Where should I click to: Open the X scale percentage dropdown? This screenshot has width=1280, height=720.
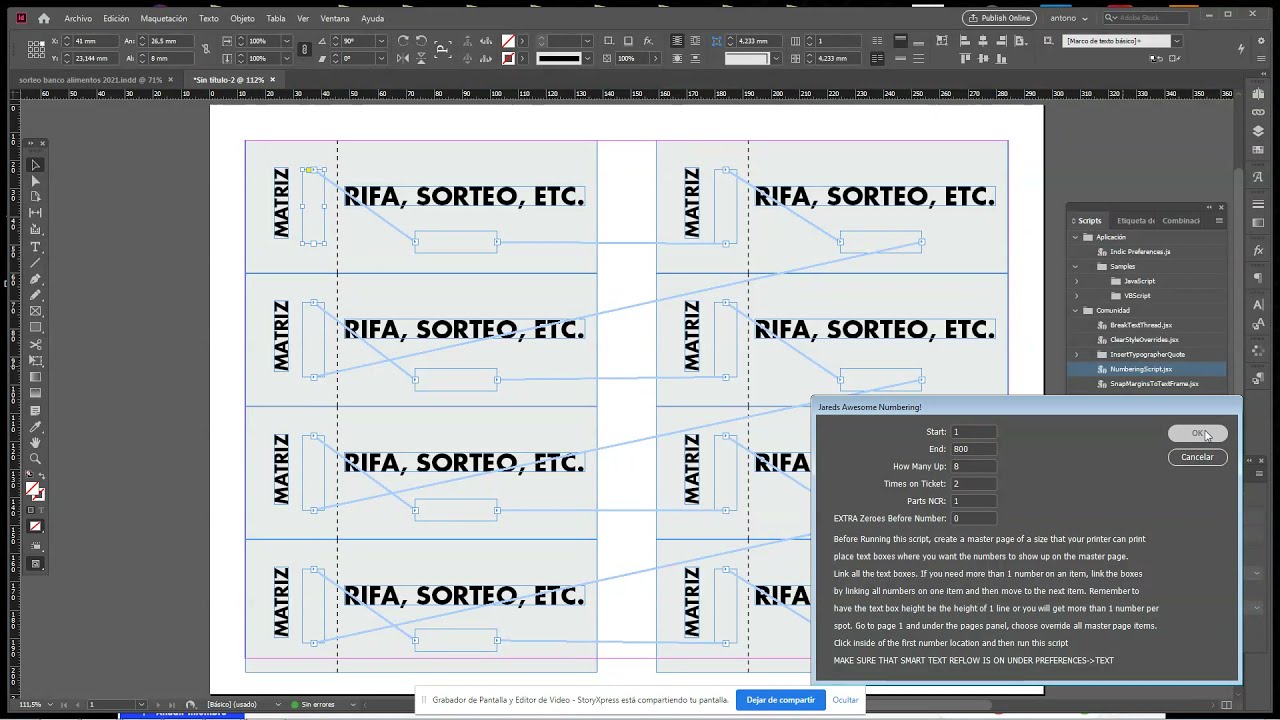click(286, 41)
